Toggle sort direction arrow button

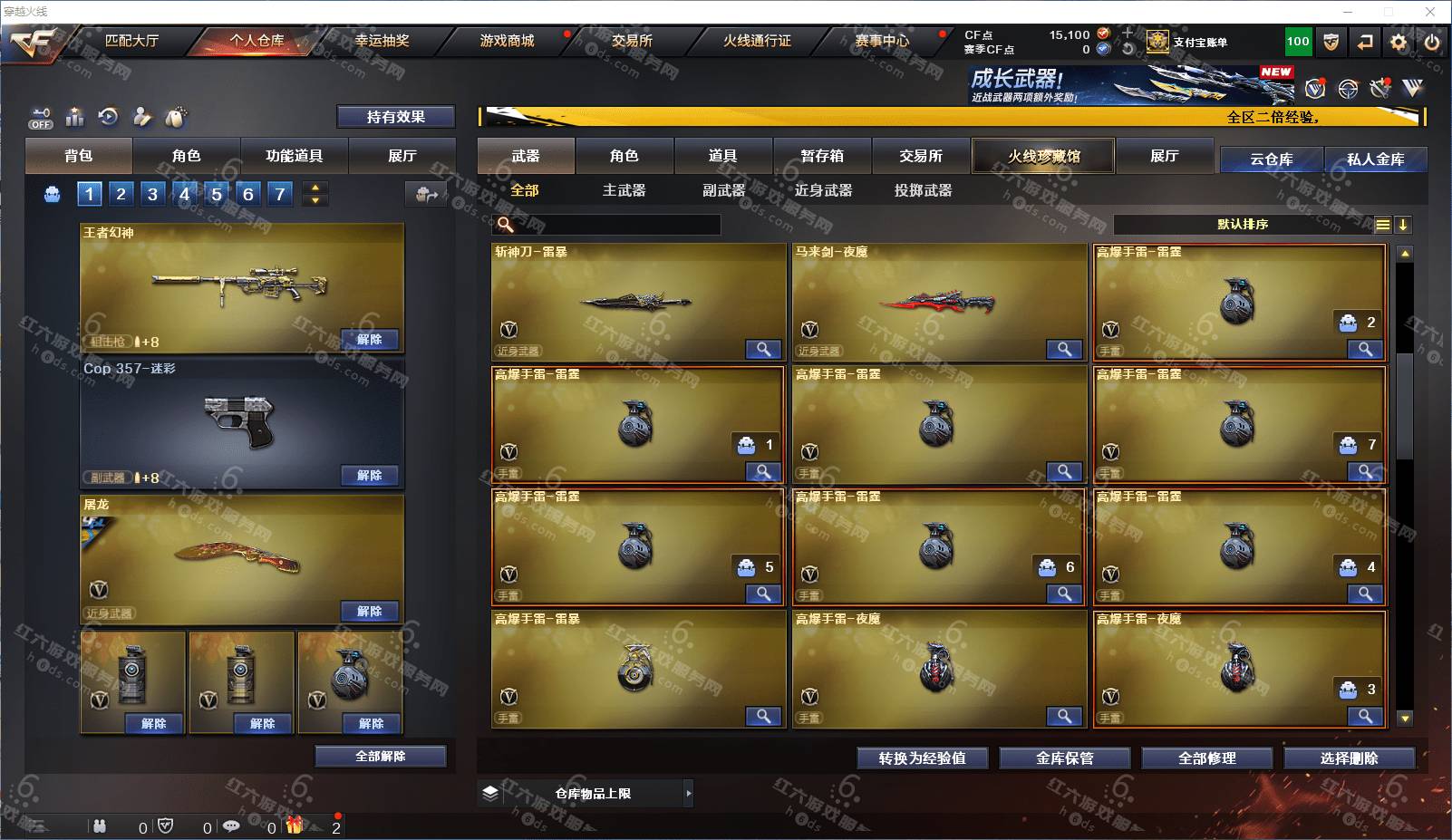1403,225
